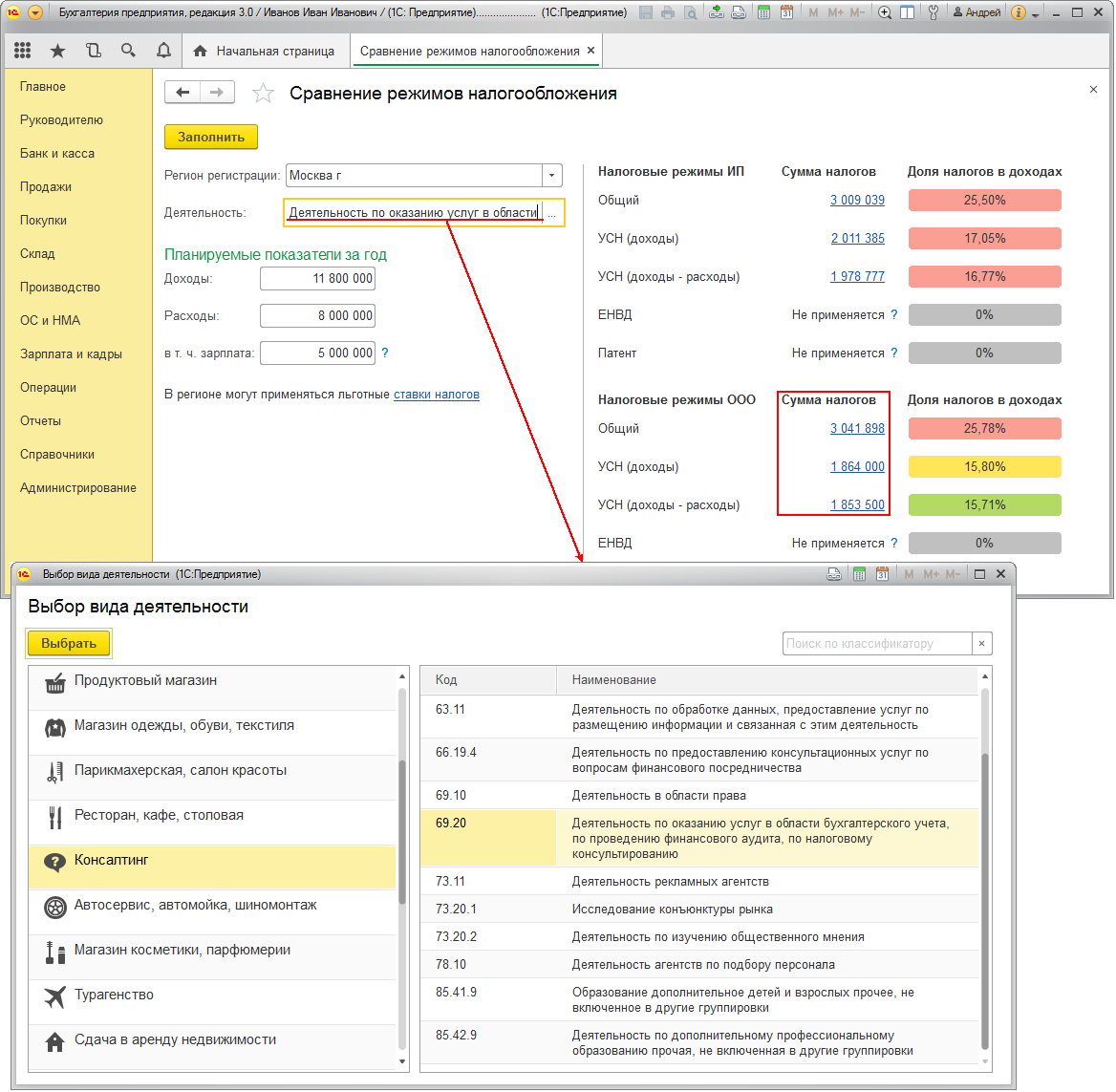Open notifications bell icon
Screen dimensions: 1116x1092
point(163,51)
